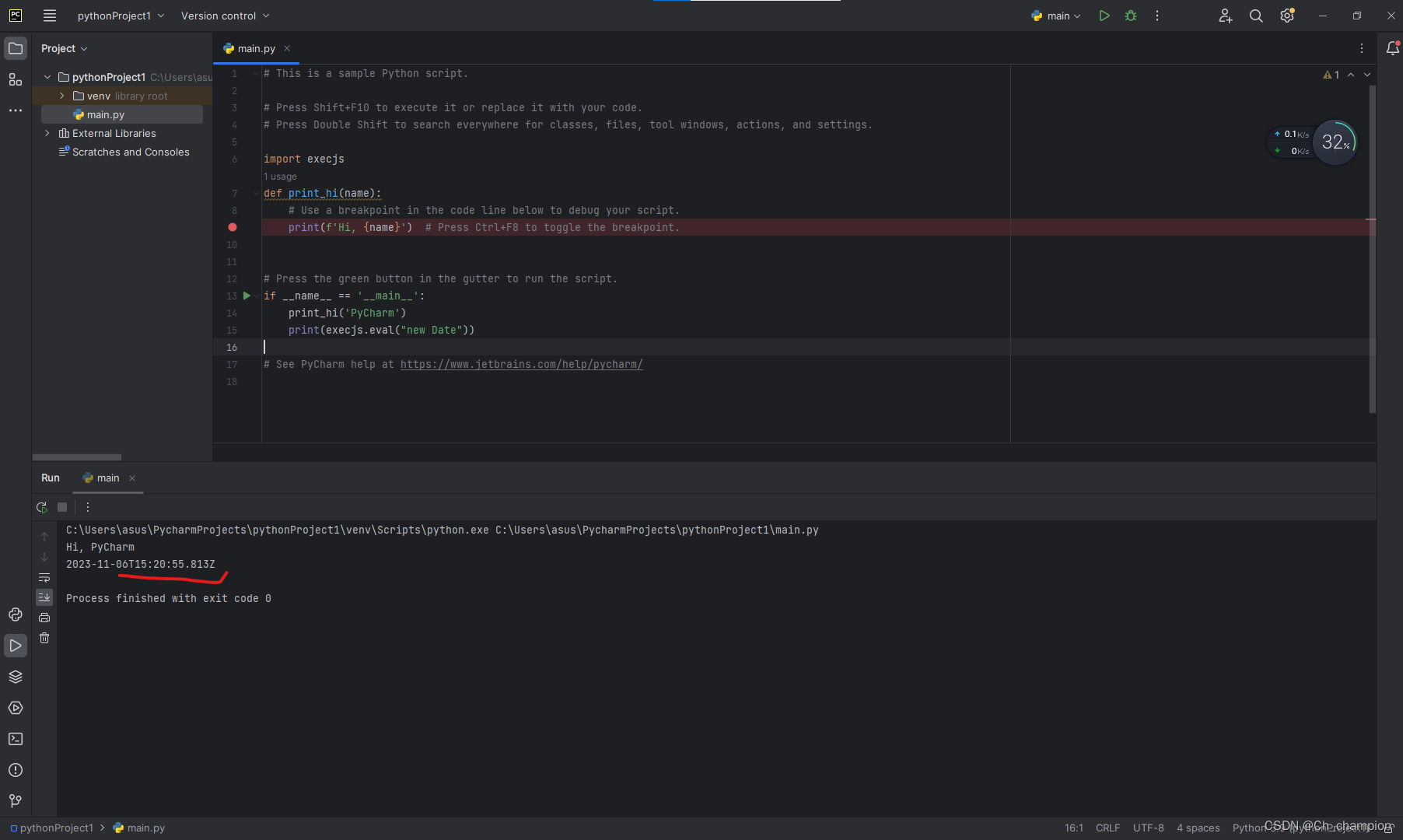Open Project view dropdown
The height and width of the screenshot is (840, 1403).
64,48
